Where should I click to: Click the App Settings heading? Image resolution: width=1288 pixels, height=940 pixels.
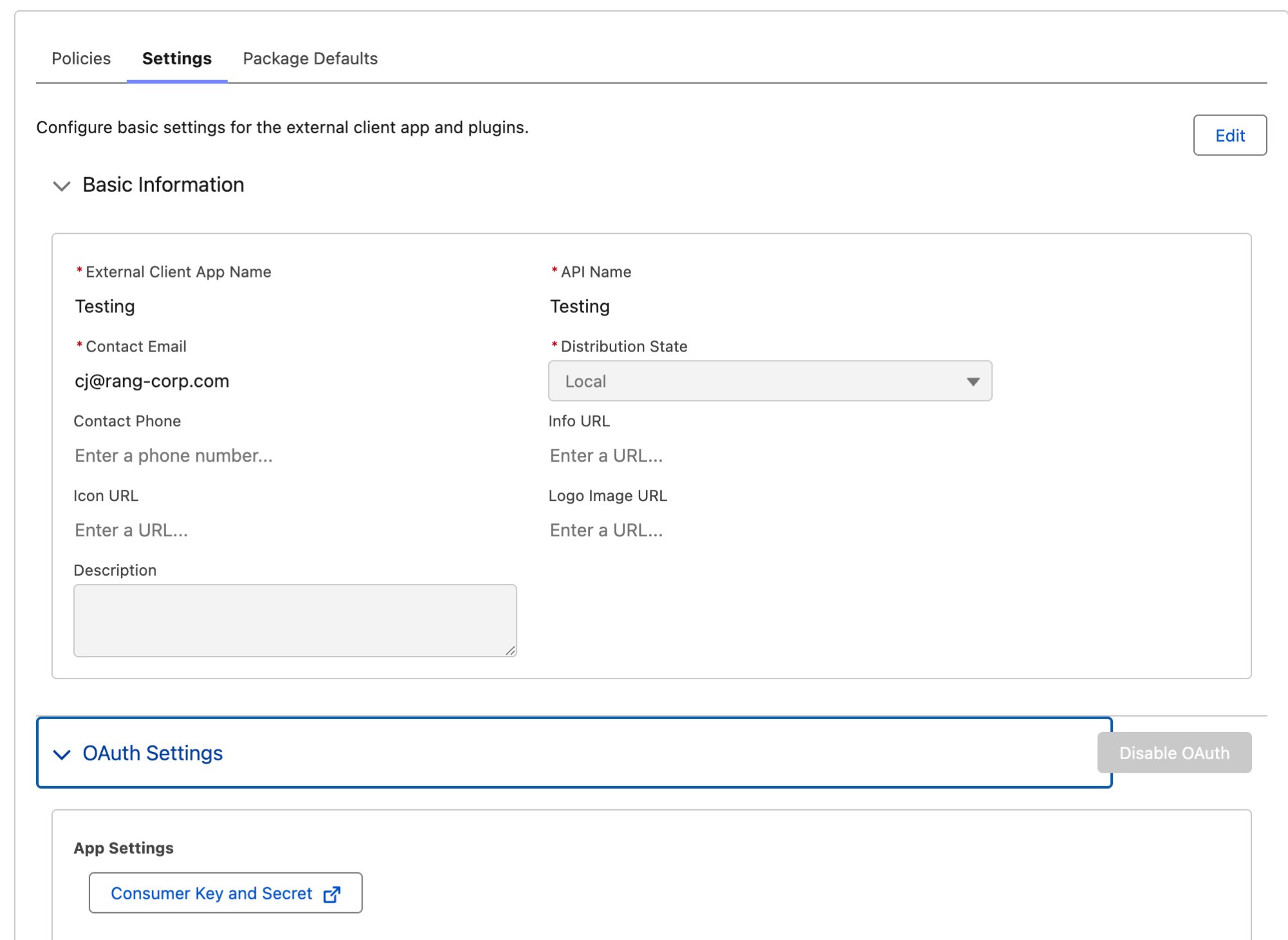(x=124, y=848)
